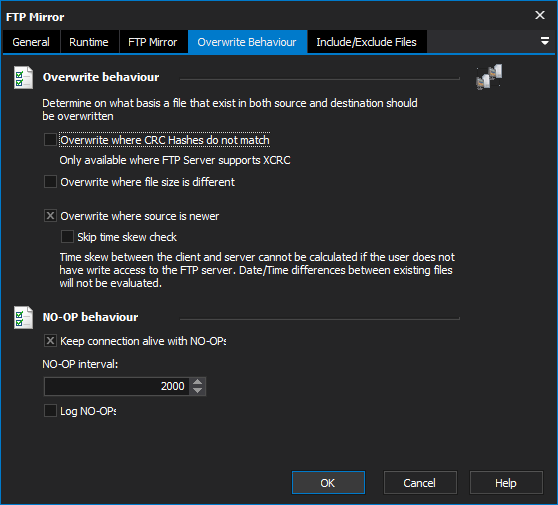This screenshot has width=558, height=505.
Task: Tick the Skip time skew check box
Action: tap(67, 237)
